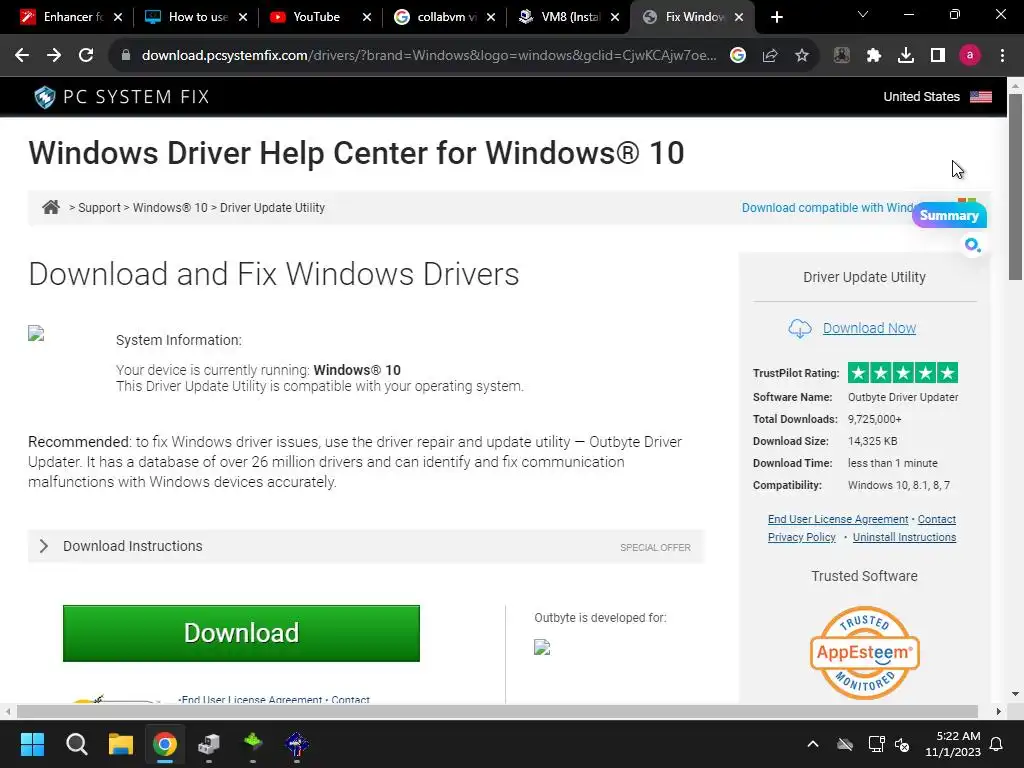Click the Chrome taskbar icon
Viewport: 1024px width, 768px height.
[165, 744]
